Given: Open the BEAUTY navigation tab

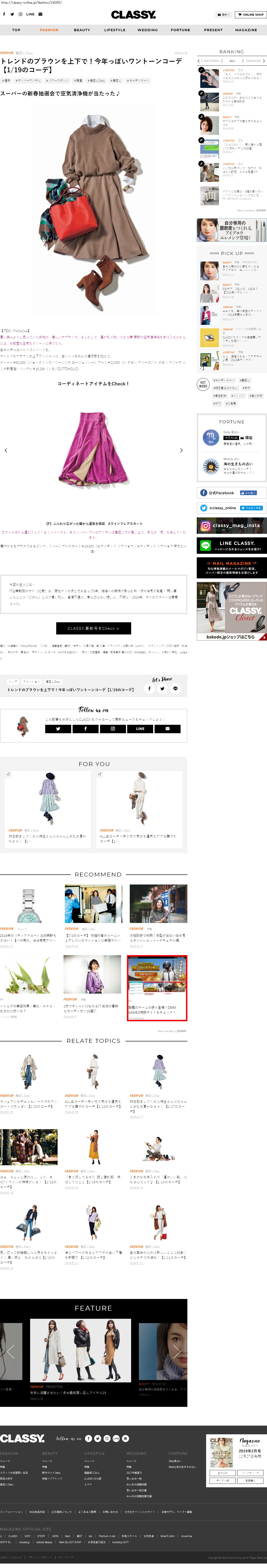Looking at the screenshot, I should click(82, 30).
